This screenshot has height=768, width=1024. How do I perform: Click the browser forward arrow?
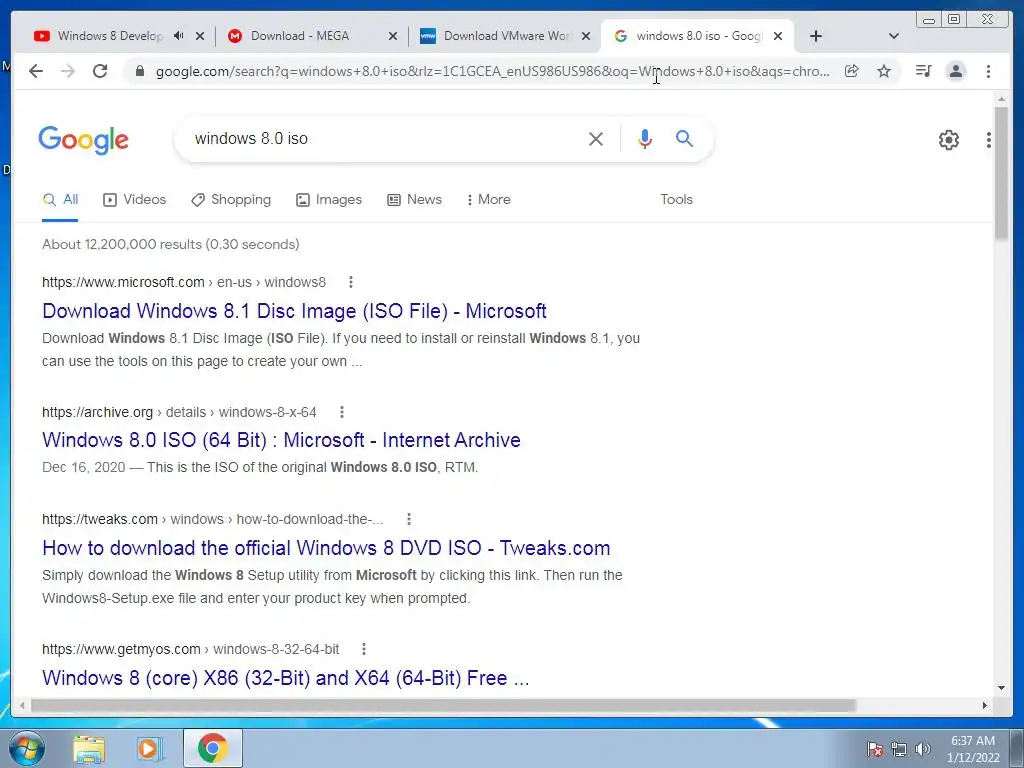pos(68,71)
